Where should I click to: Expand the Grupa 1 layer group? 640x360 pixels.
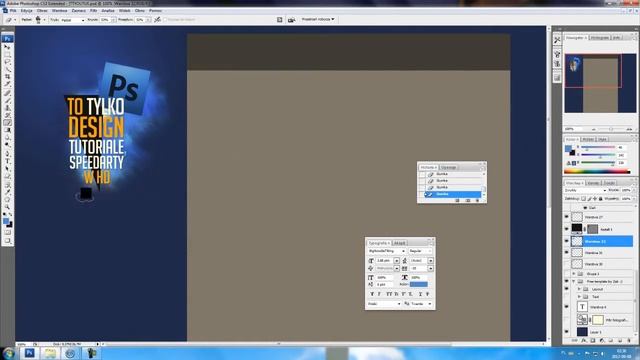(574, 274)
